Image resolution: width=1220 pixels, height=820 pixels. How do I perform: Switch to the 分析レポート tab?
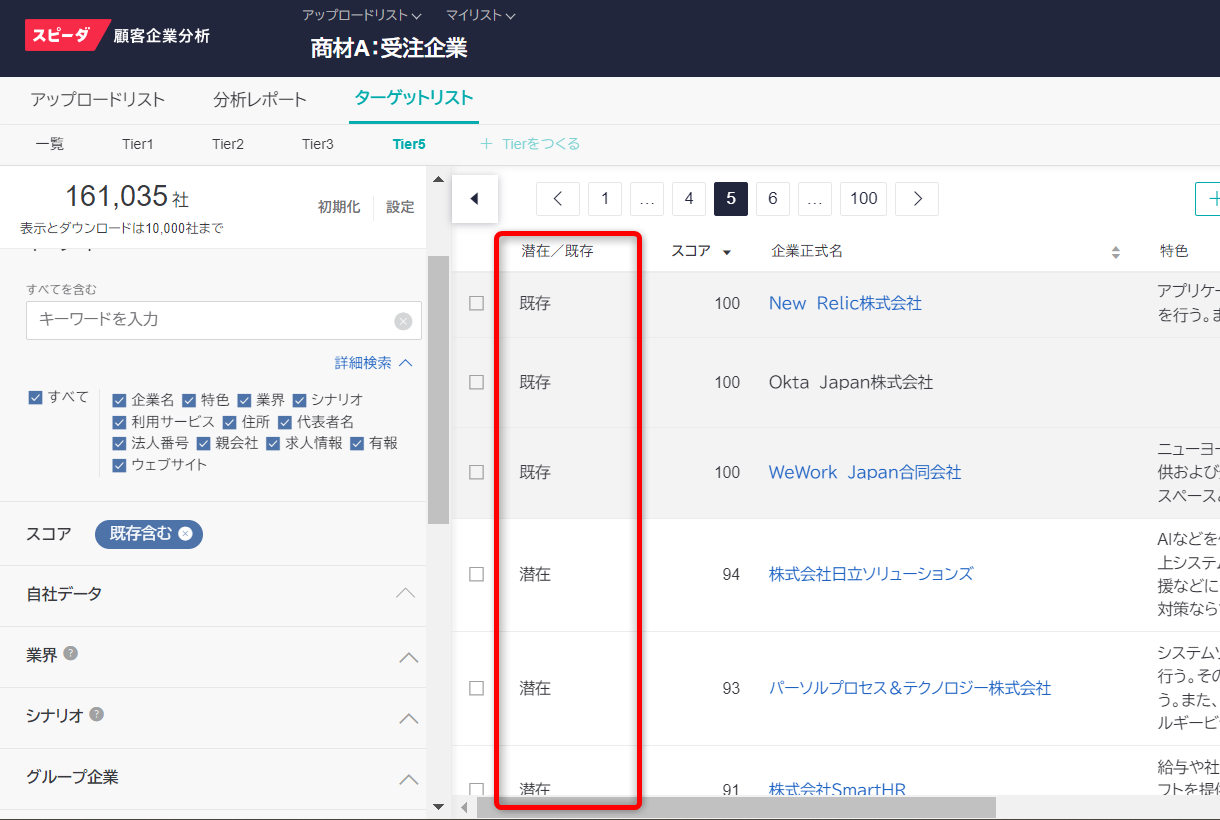260,100
